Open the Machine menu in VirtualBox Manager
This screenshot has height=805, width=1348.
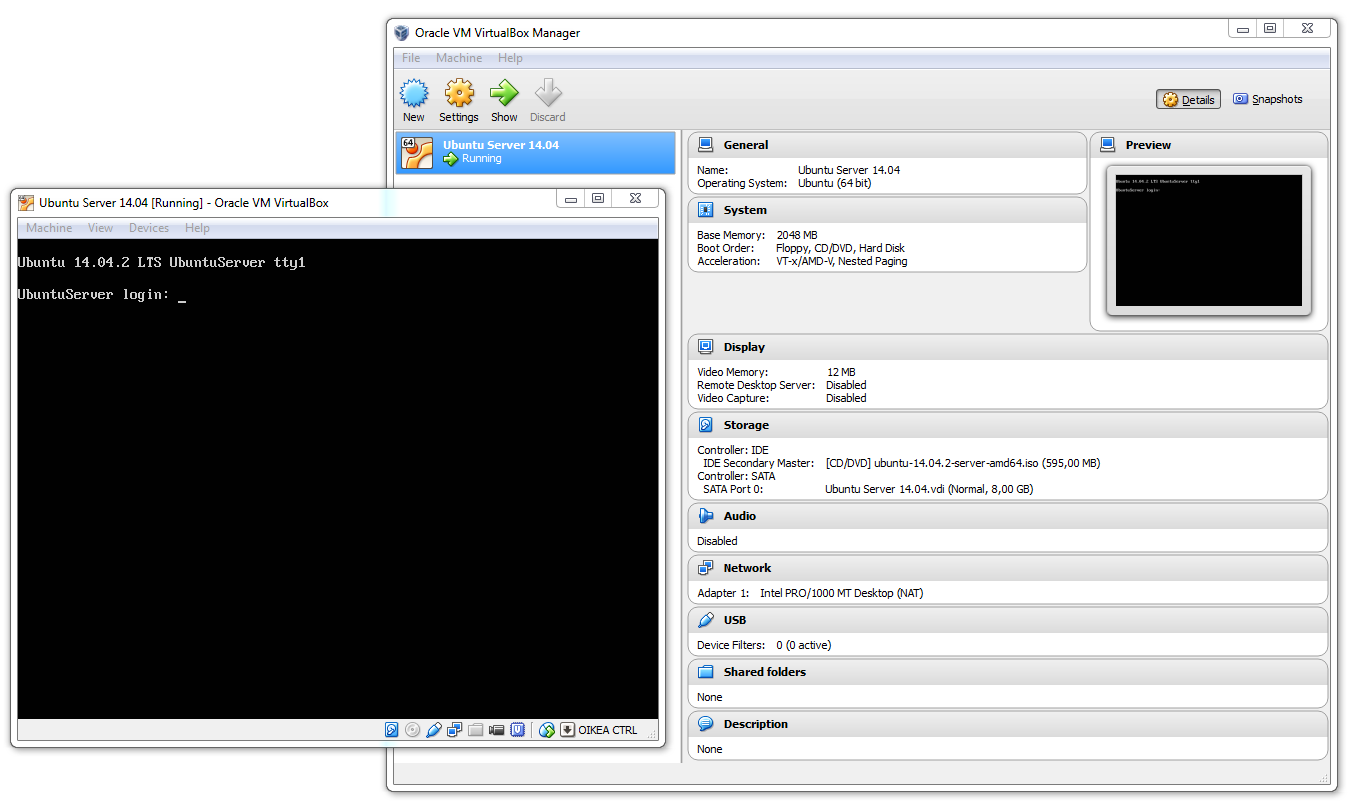point(459,58)
